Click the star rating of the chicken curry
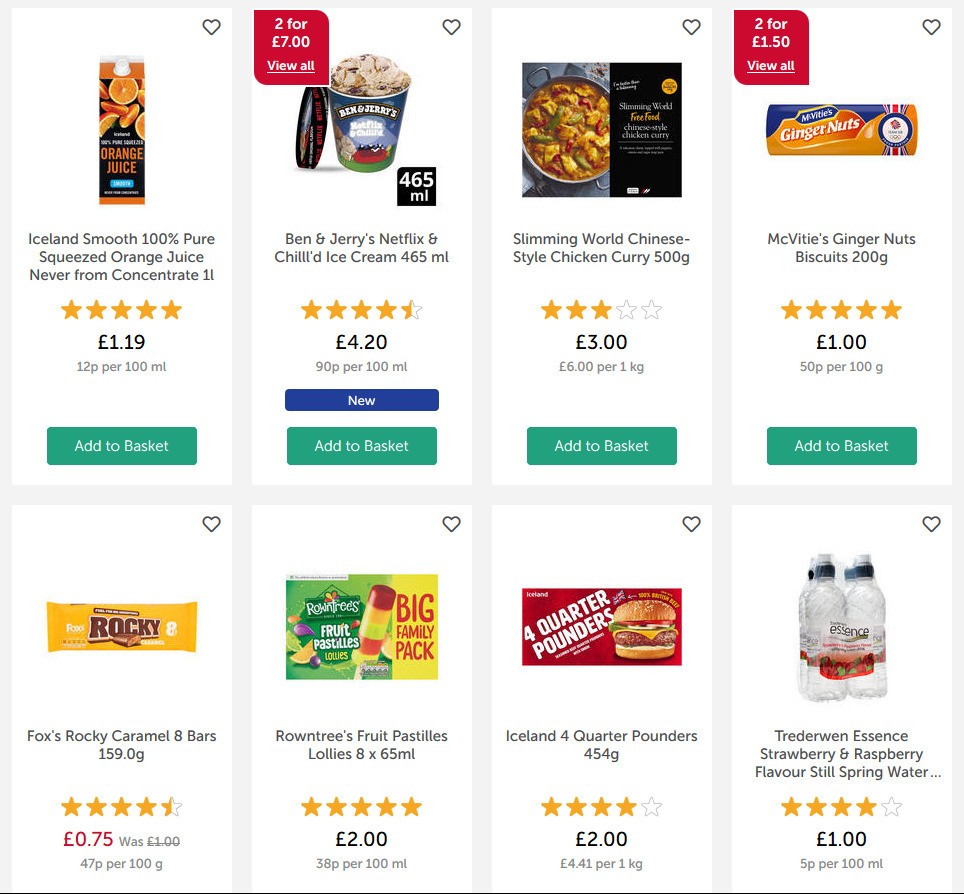 coord(601,309)
